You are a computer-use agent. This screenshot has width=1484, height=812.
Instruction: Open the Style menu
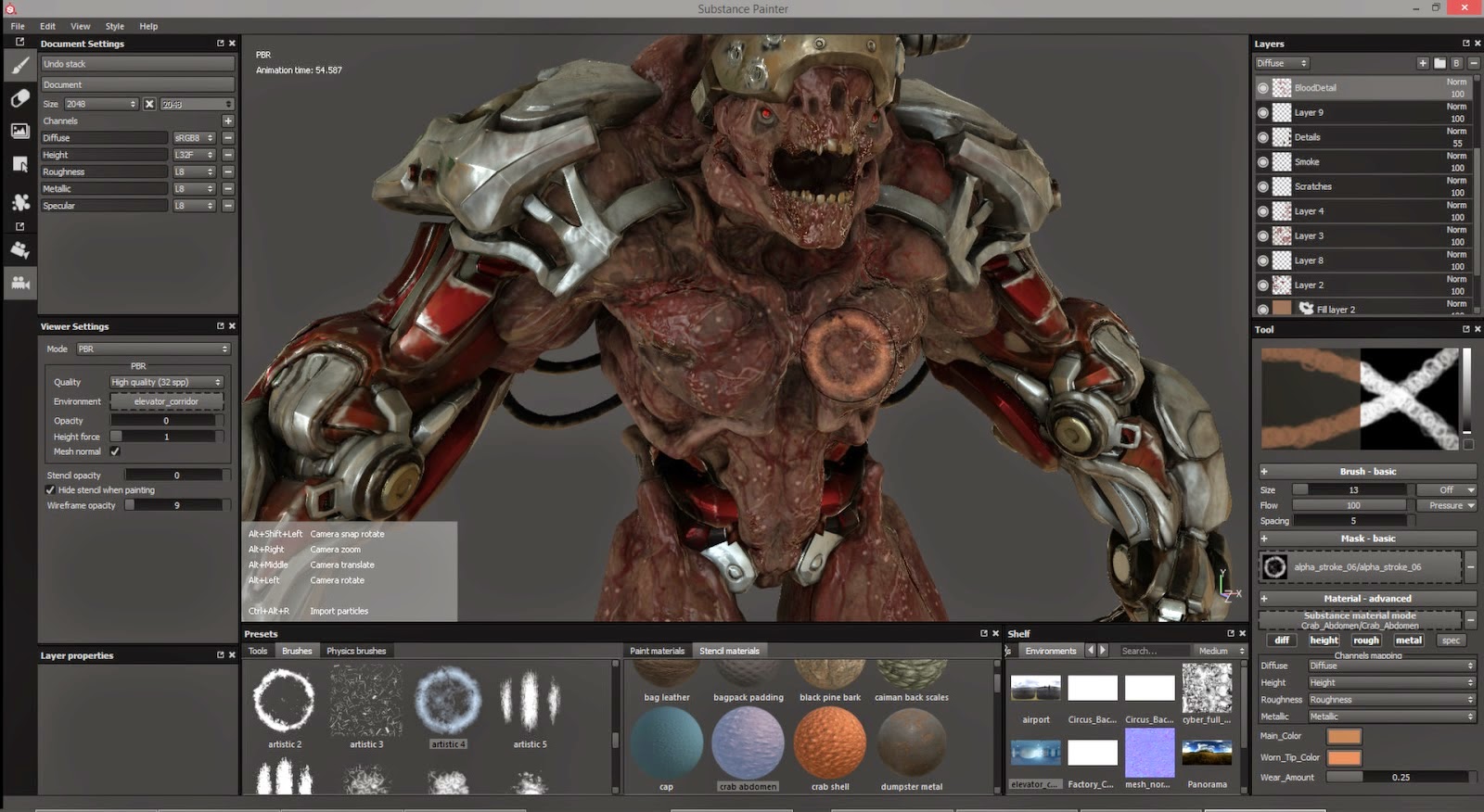coord(114,26)
